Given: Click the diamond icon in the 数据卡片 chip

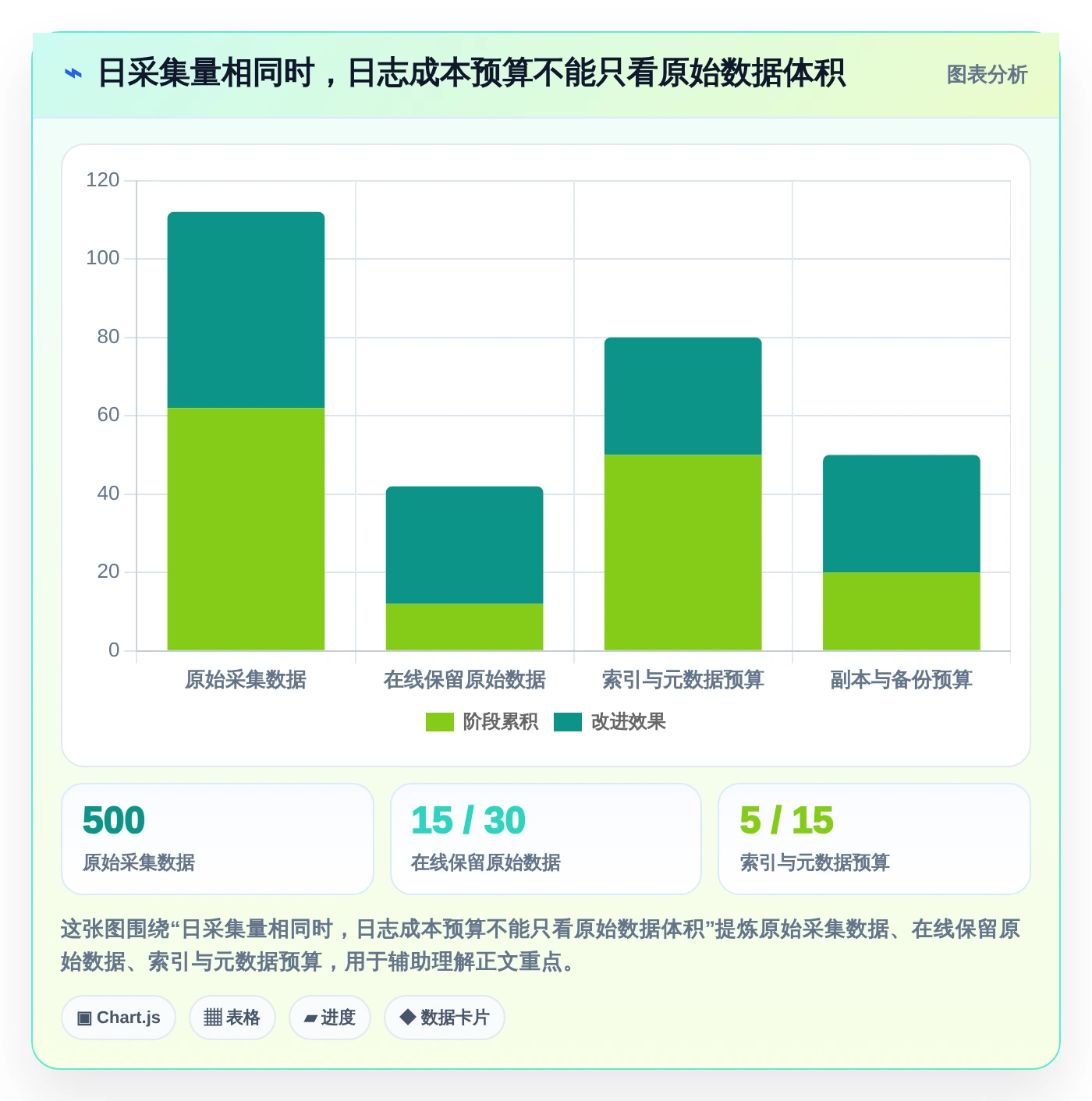Looking at the screenshot, I should point(407,1017).
